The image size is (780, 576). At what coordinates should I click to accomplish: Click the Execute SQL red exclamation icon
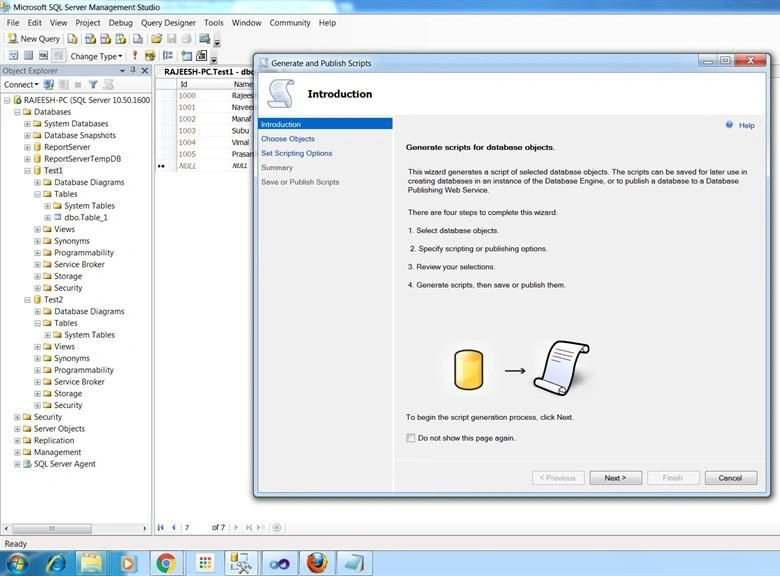tap(135, 56)
